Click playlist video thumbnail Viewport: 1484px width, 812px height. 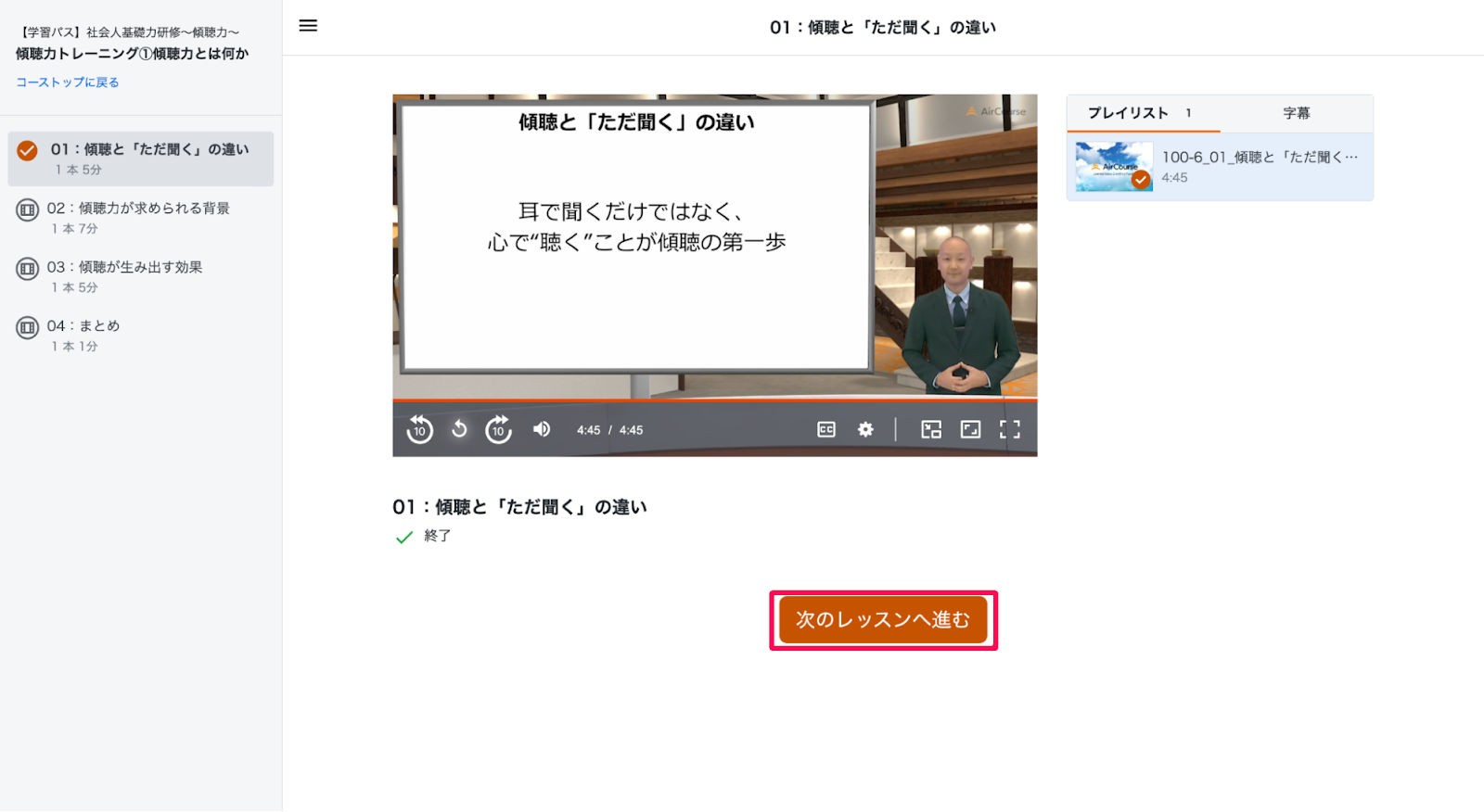tap(1114, 167)
